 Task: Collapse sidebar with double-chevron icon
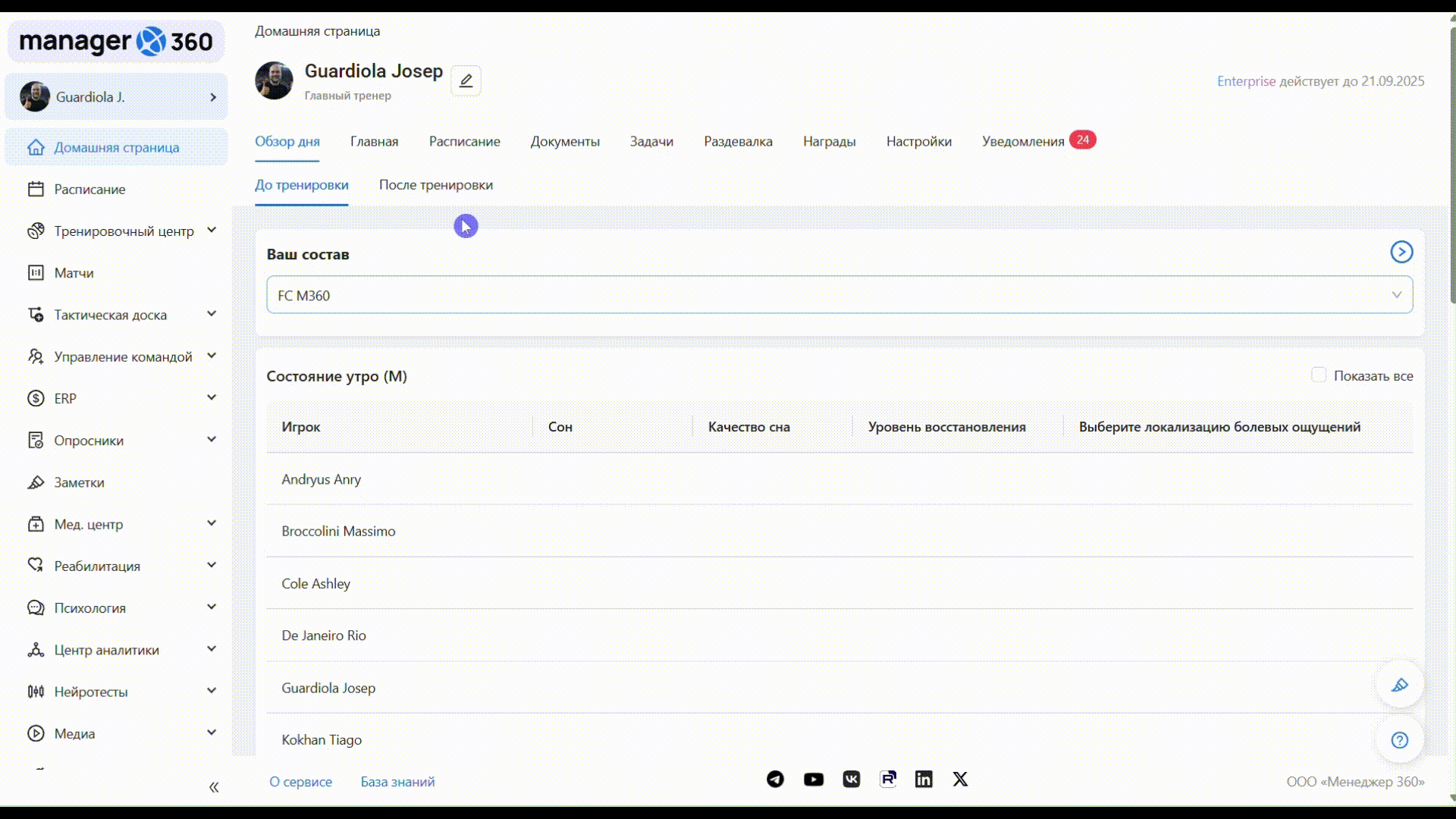coord(214,787)
